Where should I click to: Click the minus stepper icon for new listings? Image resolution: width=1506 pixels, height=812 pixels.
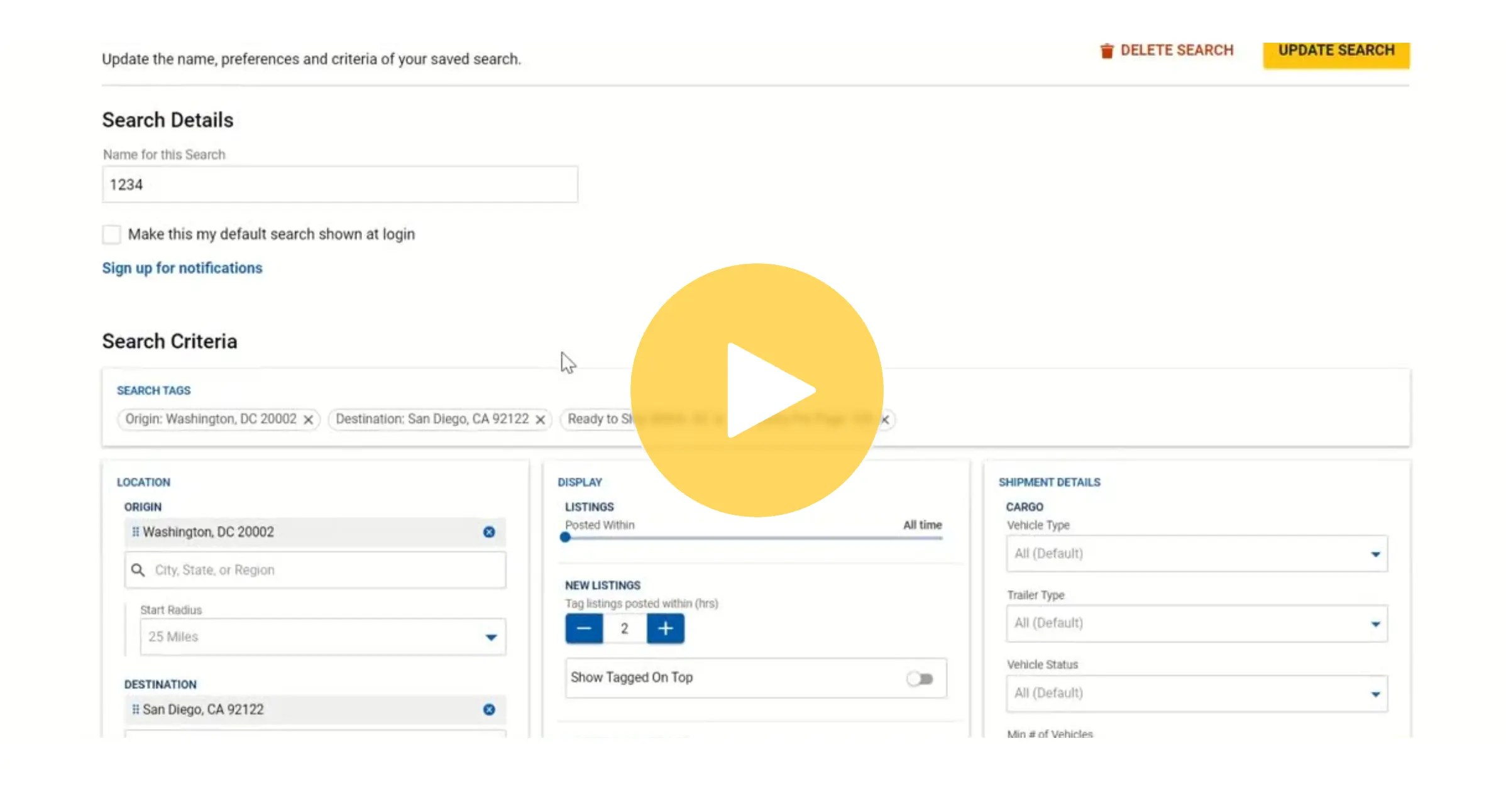[583, 628]
